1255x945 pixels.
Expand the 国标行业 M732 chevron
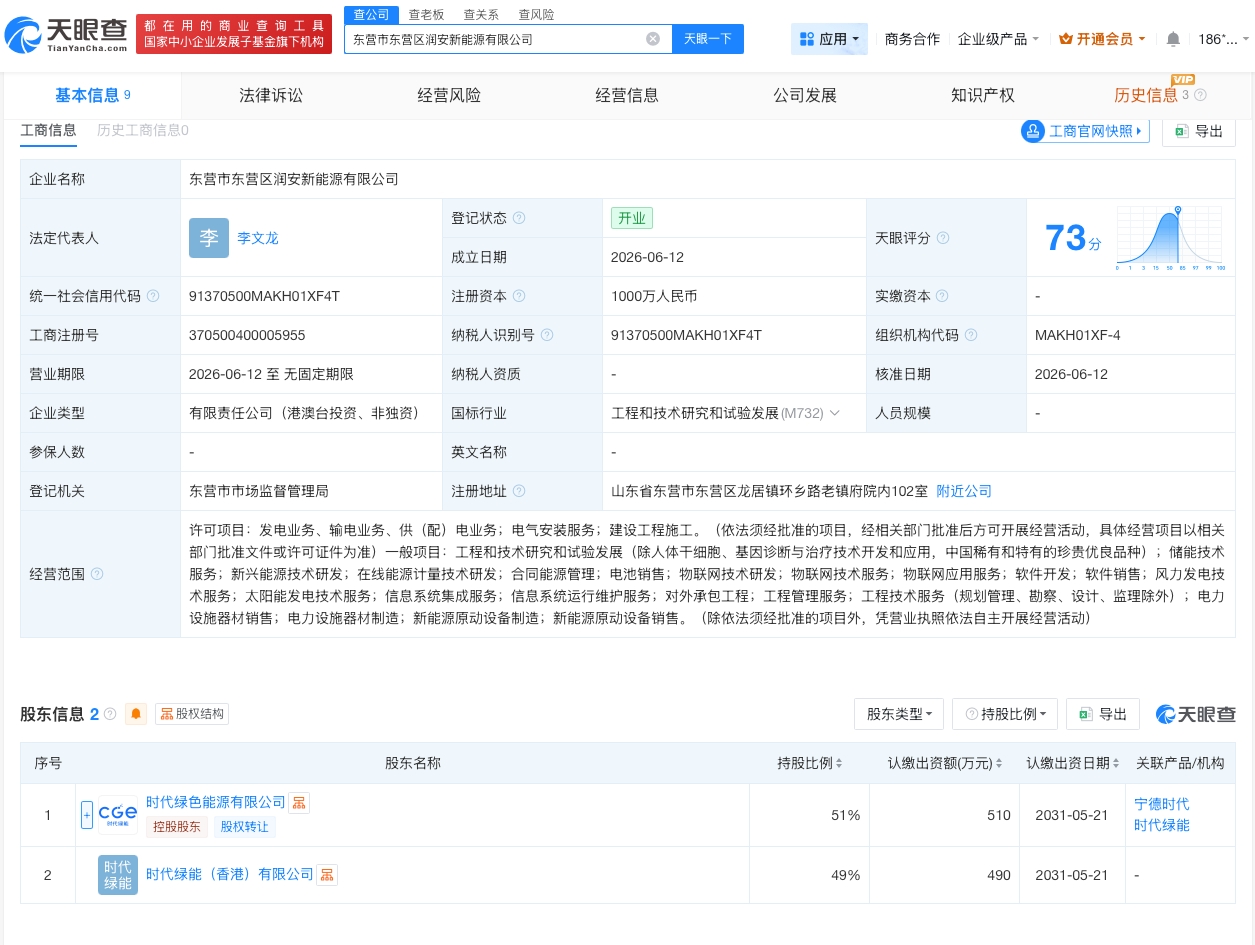pyautogui.click(x=834, y=413)
